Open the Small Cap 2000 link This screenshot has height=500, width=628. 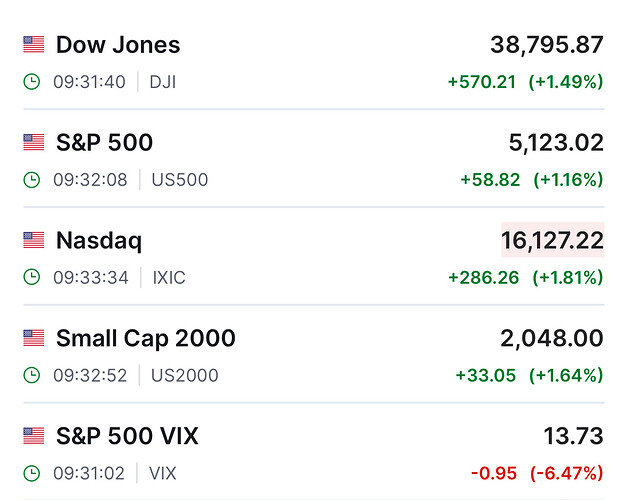[146, 339]
